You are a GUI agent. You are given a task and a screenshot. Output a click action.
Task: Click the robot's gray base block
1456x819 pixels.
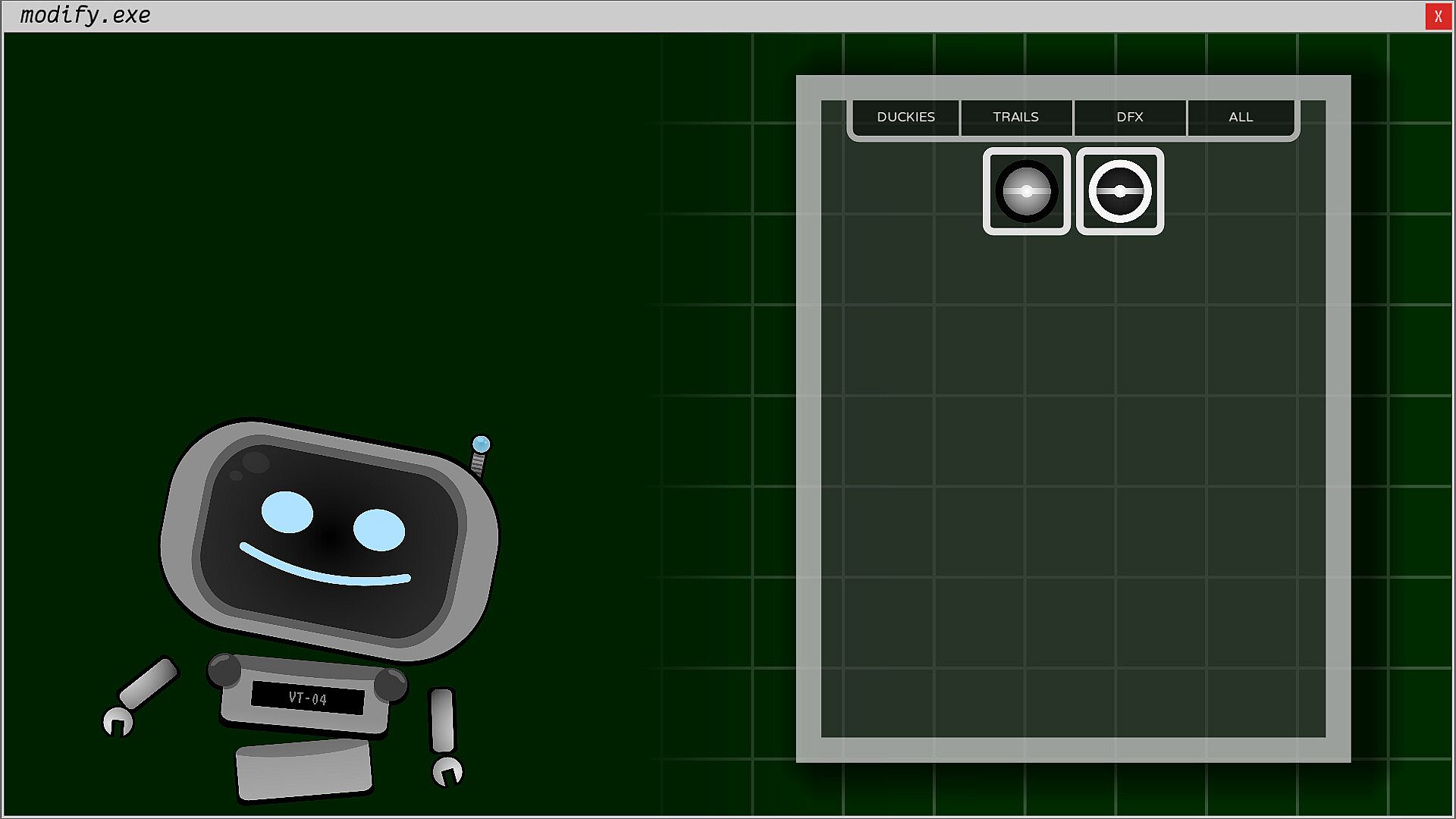click(x=303, y=770)
